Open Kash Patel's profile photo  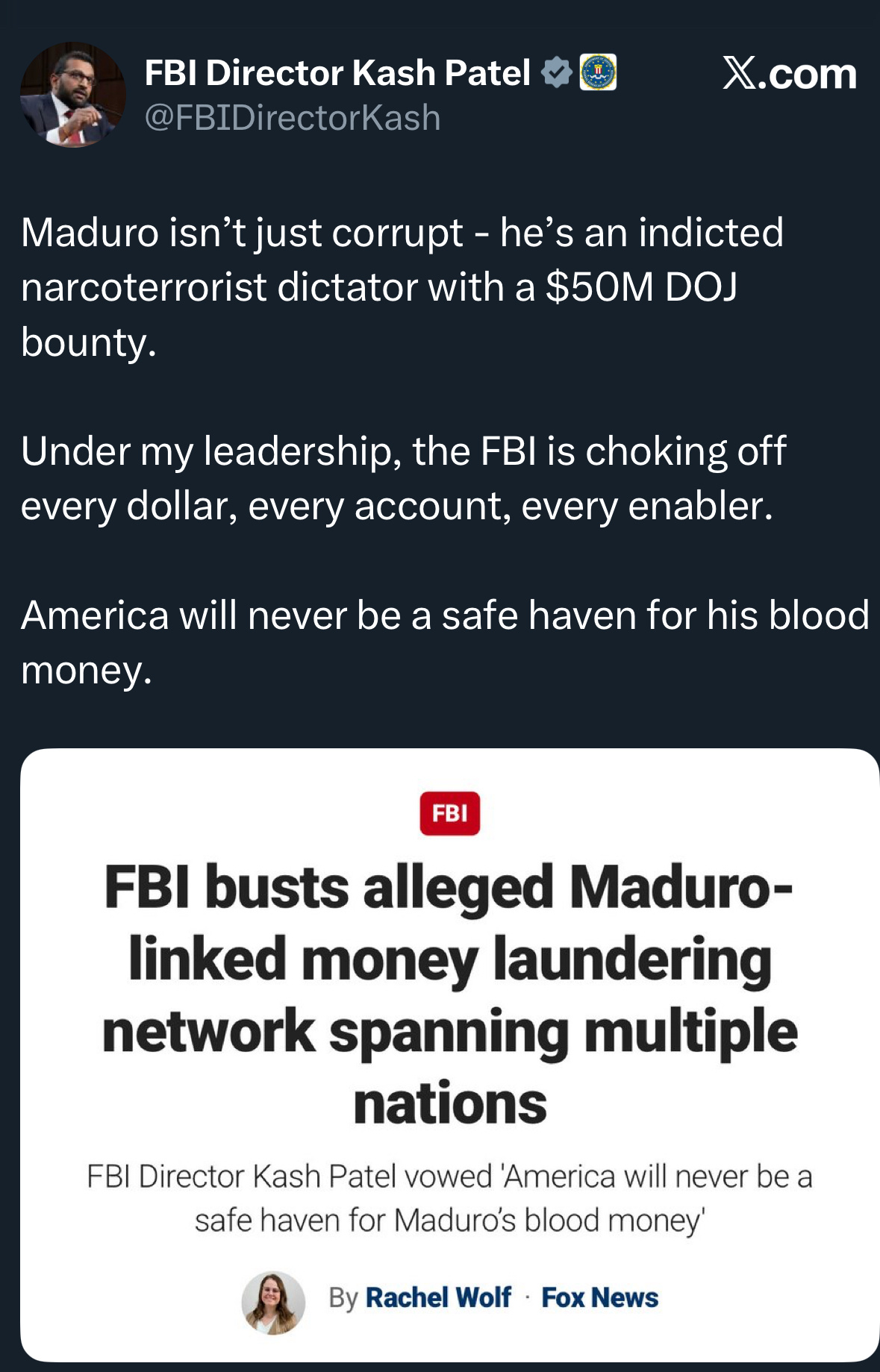pyautogui.click(x=72, y=94)
